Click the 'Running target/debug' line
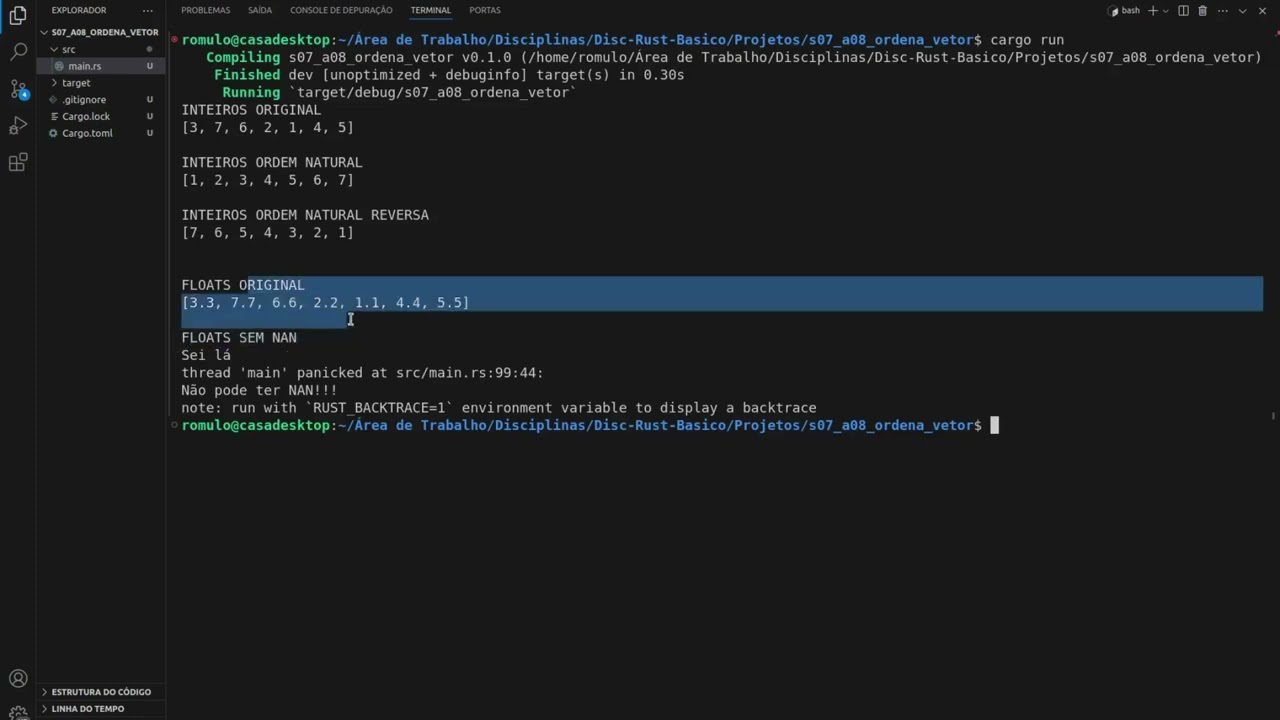Viewport: 1280px width, 720px height. tap(400, 92)
